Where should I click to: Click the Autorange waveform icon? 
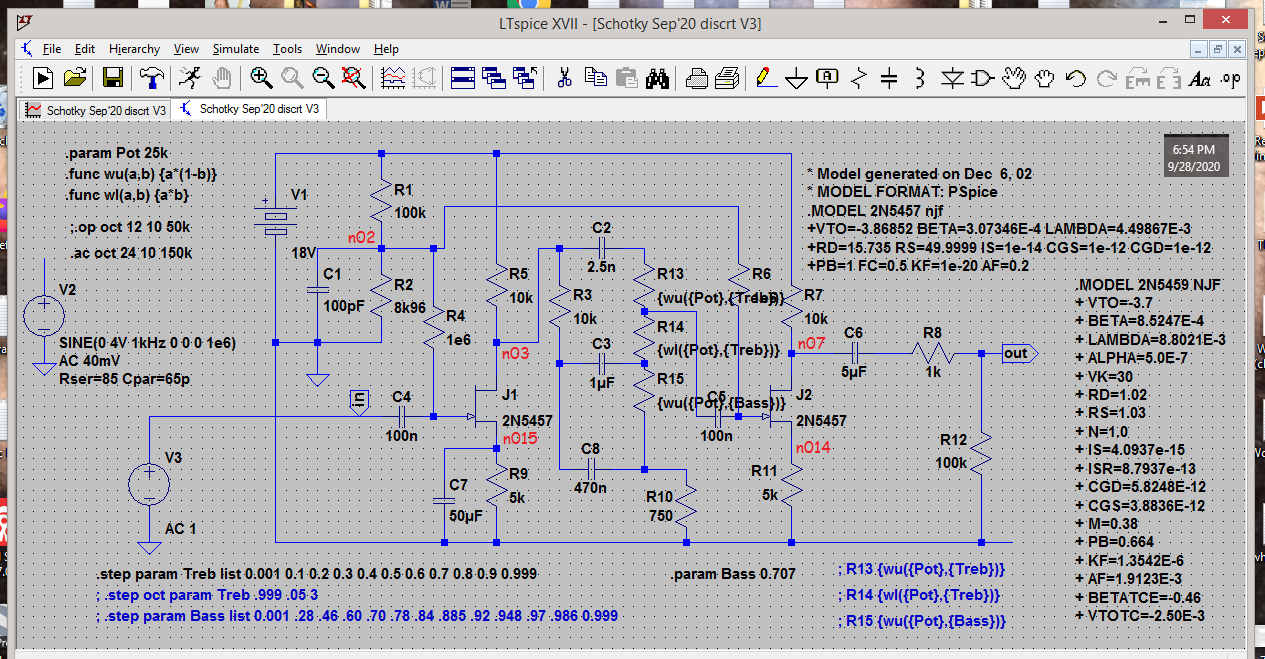(394, 77)
